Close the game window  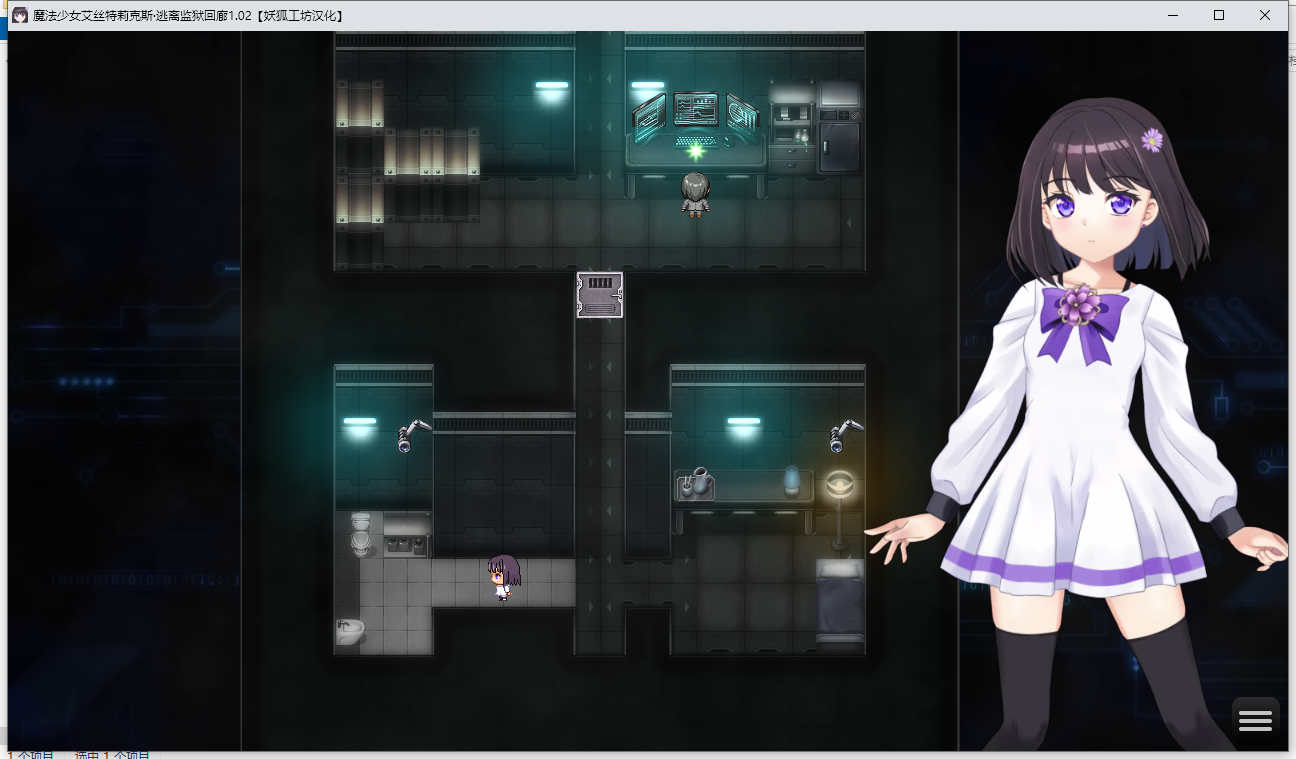pos(1265,15)
